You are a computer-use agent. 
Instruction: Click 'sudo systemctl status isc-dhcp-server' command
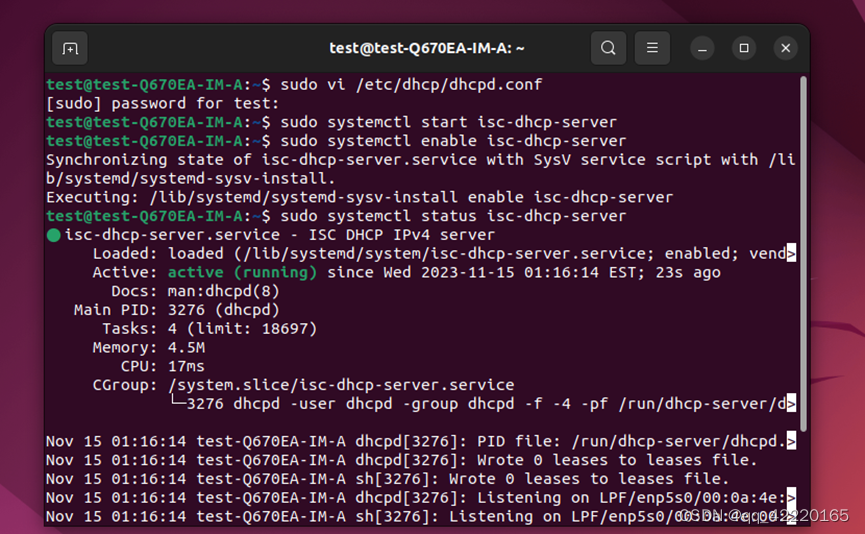453,216
